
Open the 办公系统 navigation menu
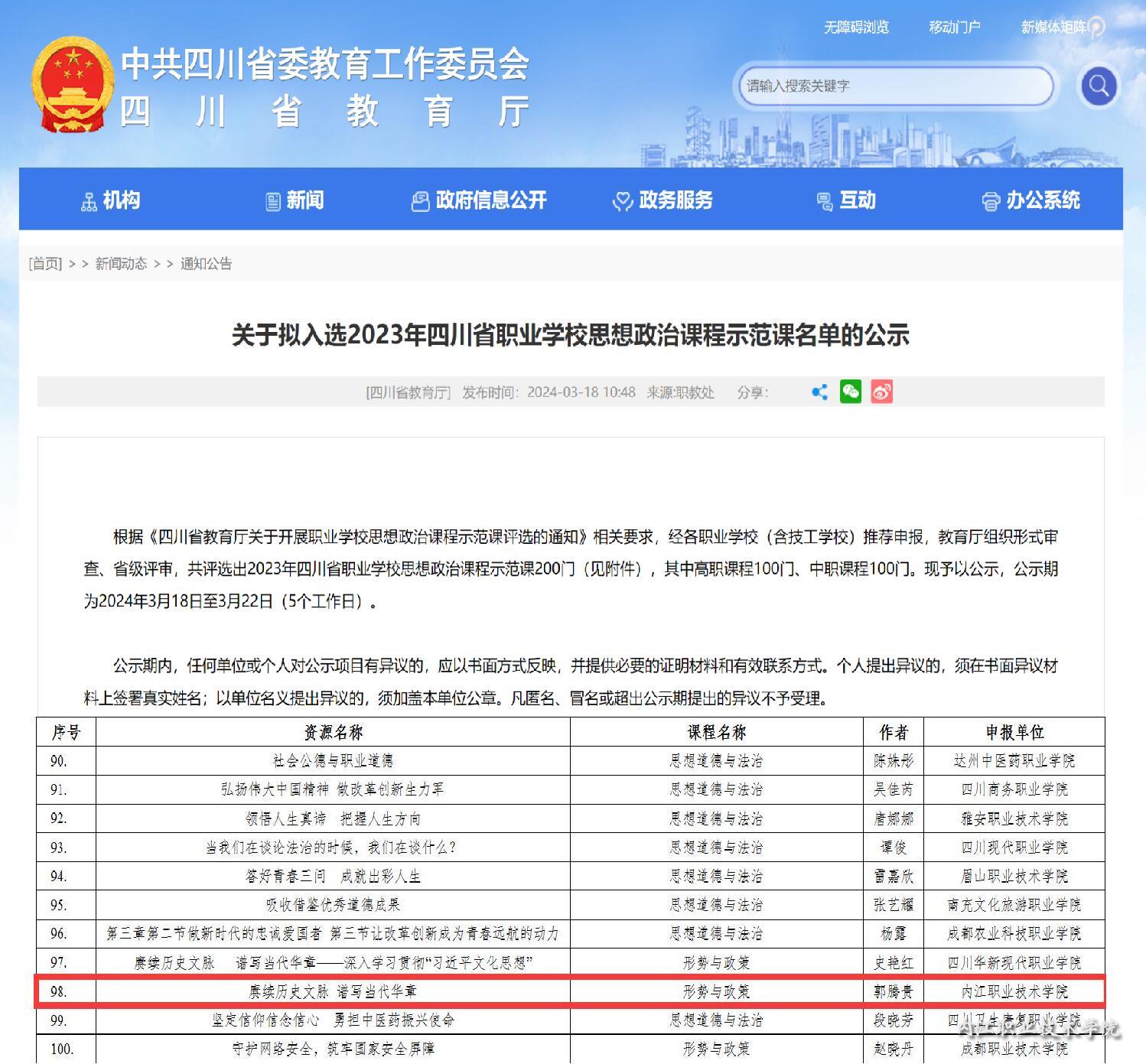(1030, 200)
